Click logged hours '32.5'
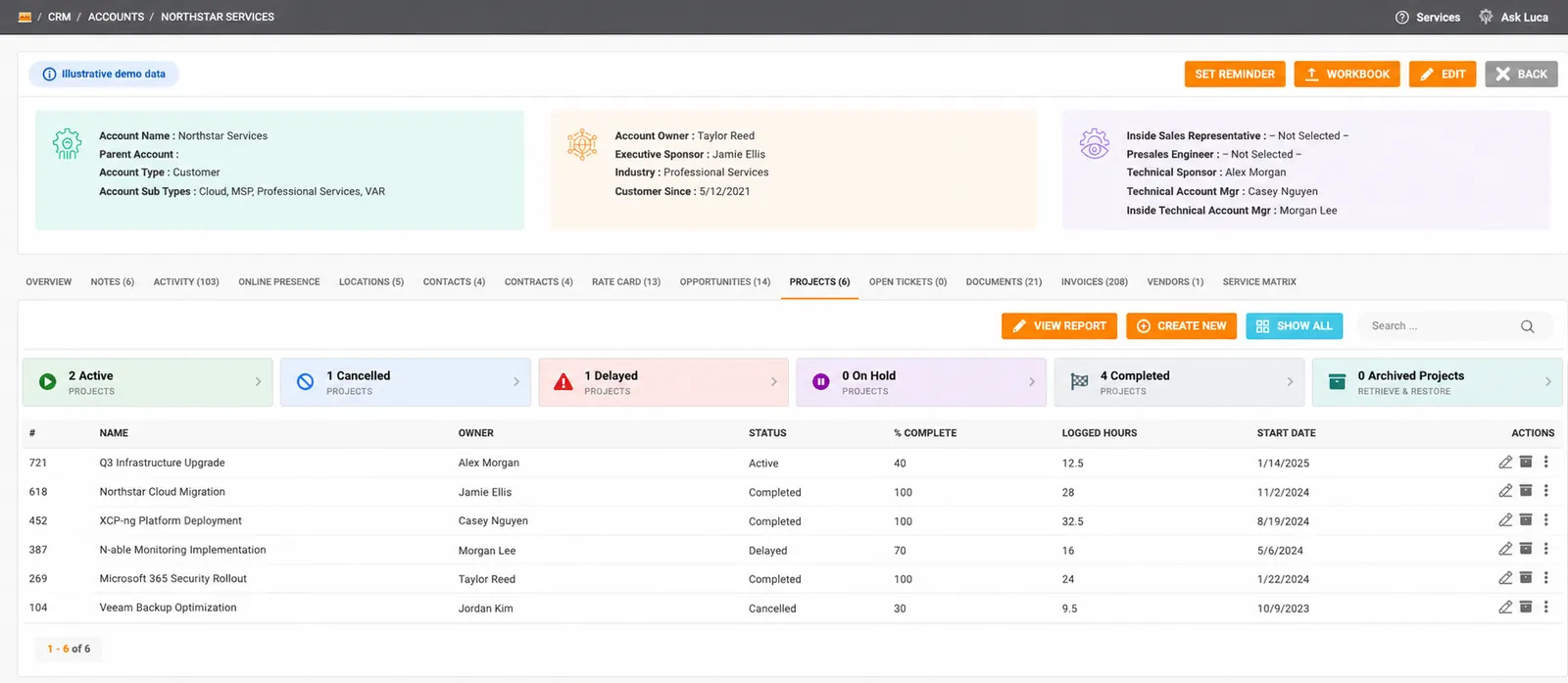 point(1073,521)
